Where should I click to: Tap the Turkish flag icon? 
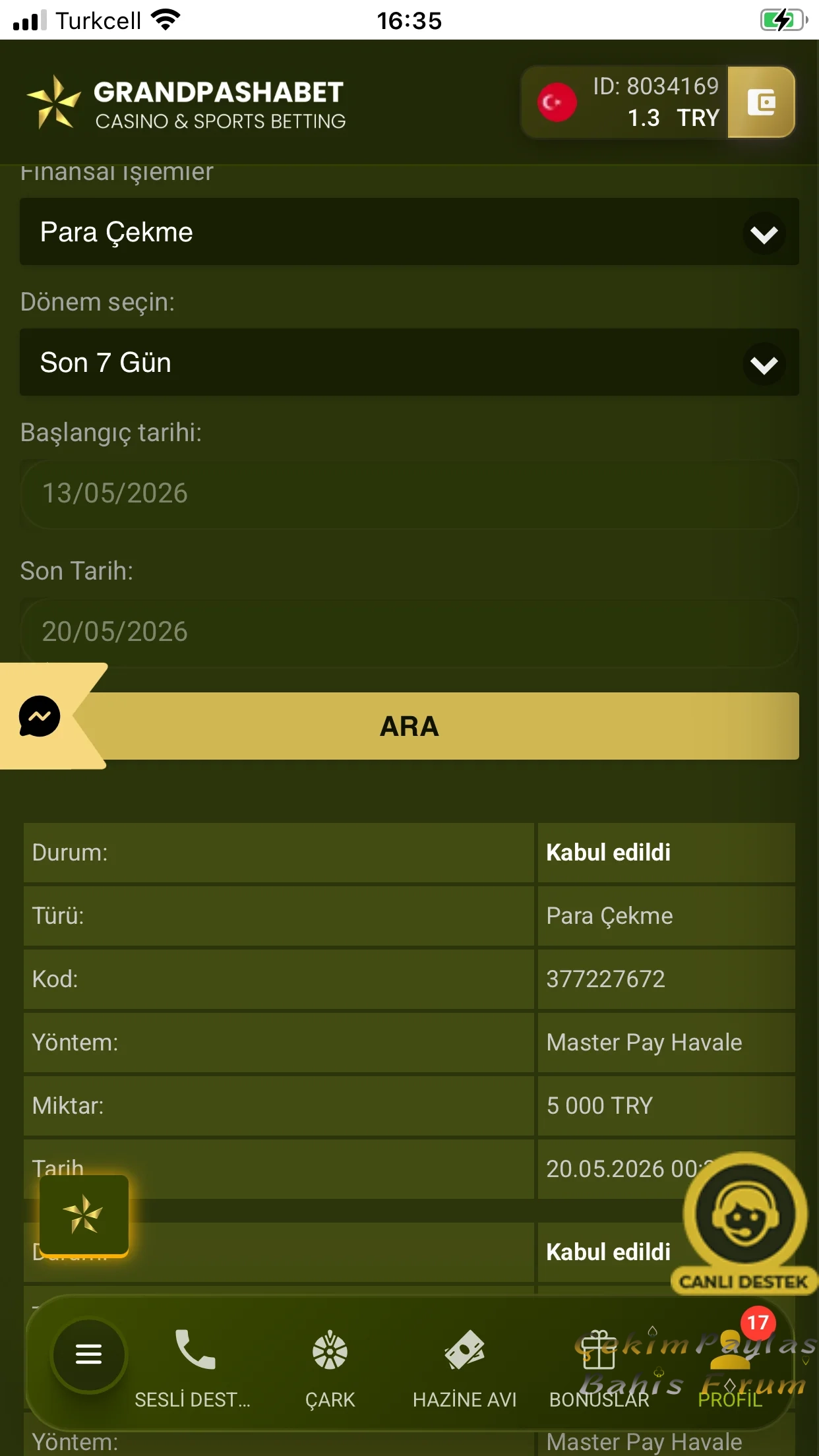coord(557,102)
